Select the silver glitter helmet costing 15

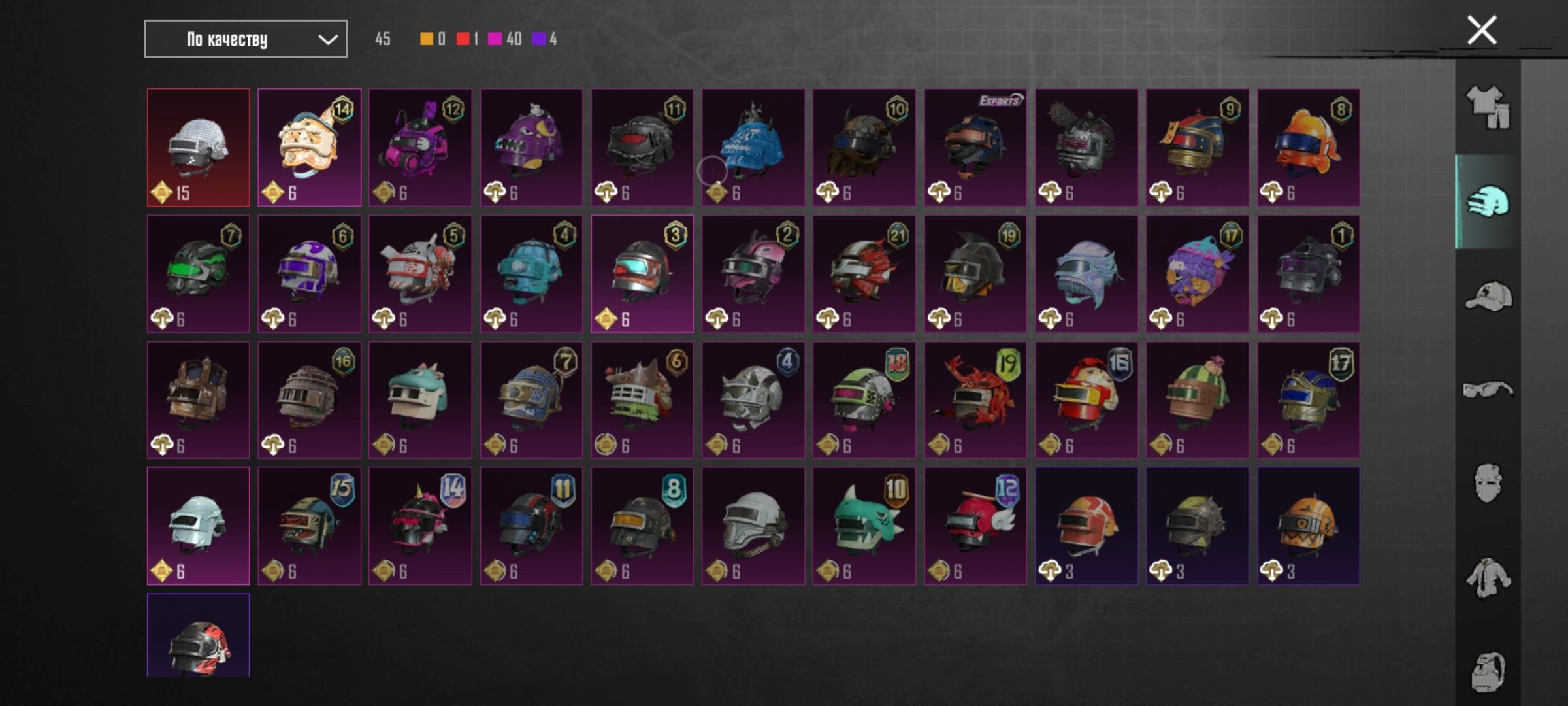tap(198, 148)
